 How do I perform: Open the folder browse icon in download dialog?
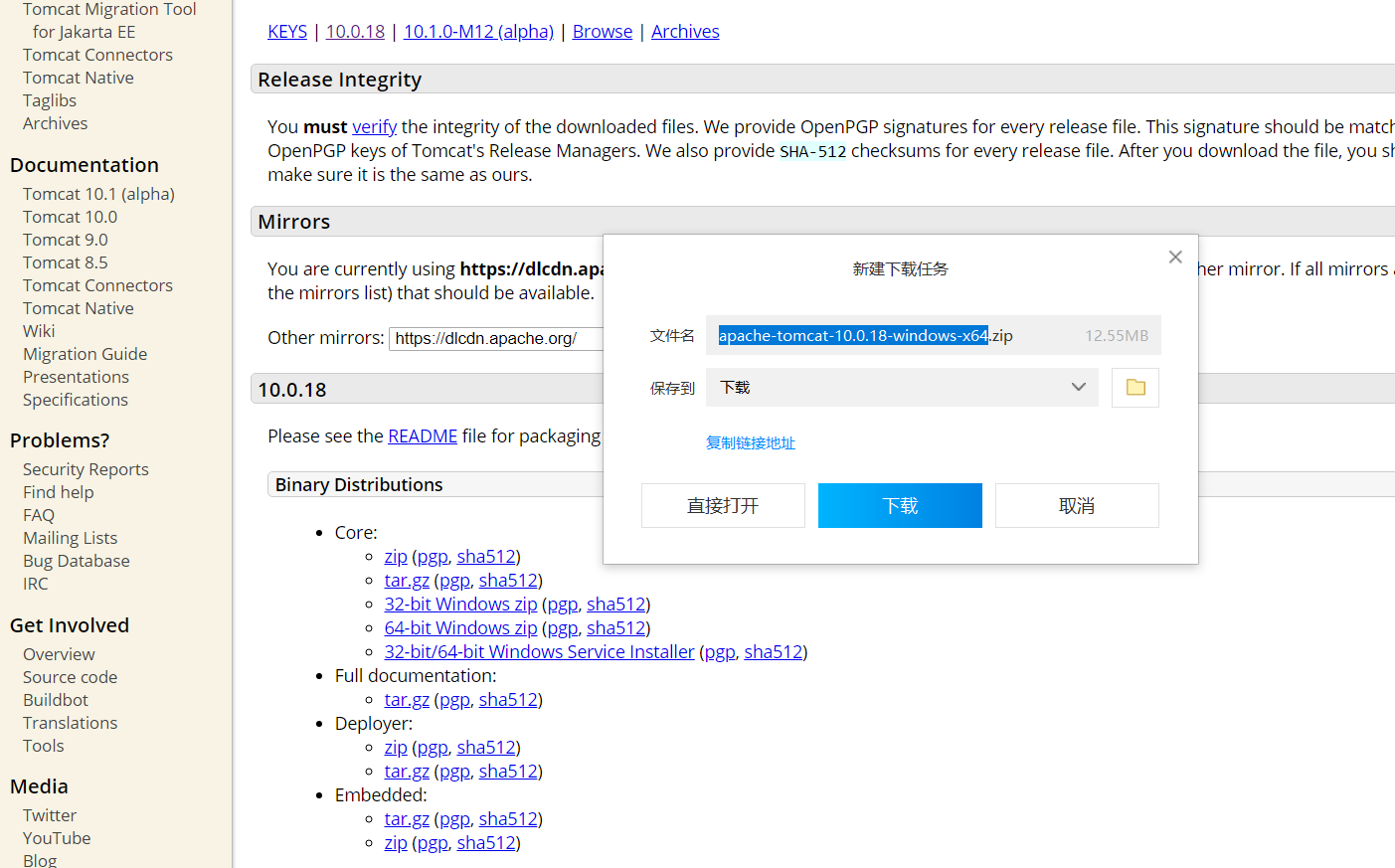(x=1135, y=387)
